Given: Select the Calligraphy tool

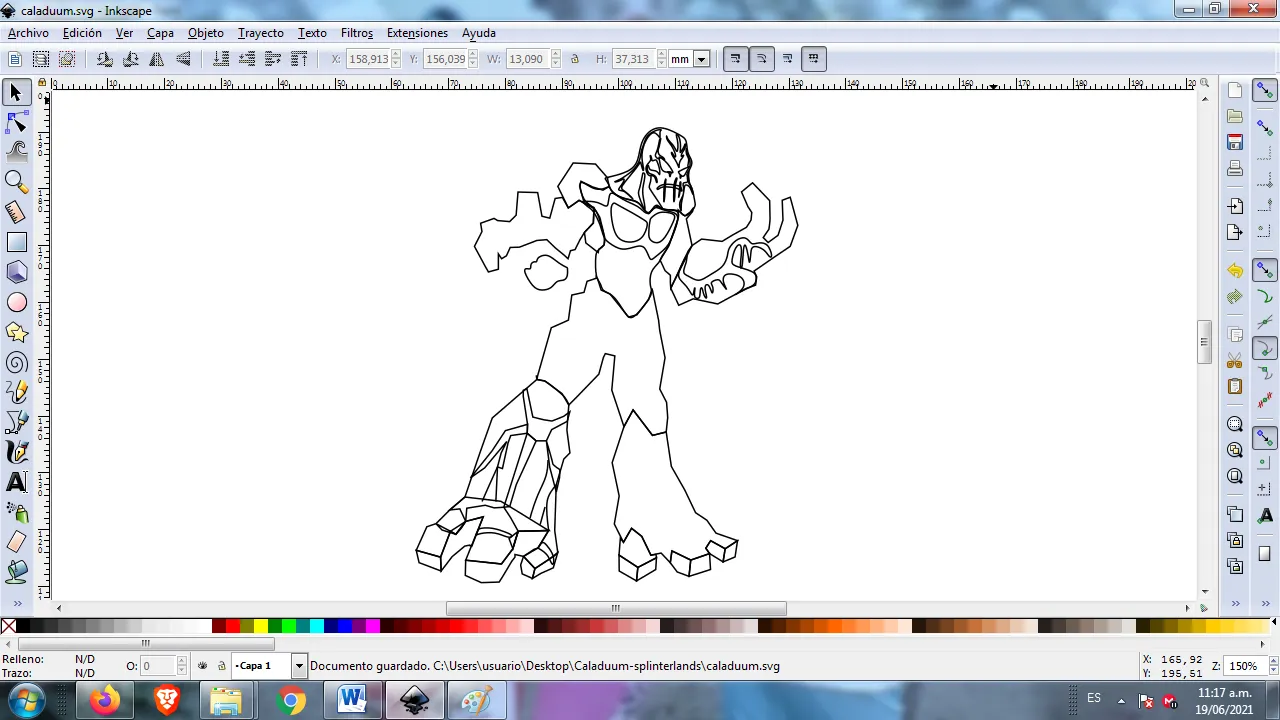Looking at the screenshot, I should pyautogui.click(x=16, y=452).
